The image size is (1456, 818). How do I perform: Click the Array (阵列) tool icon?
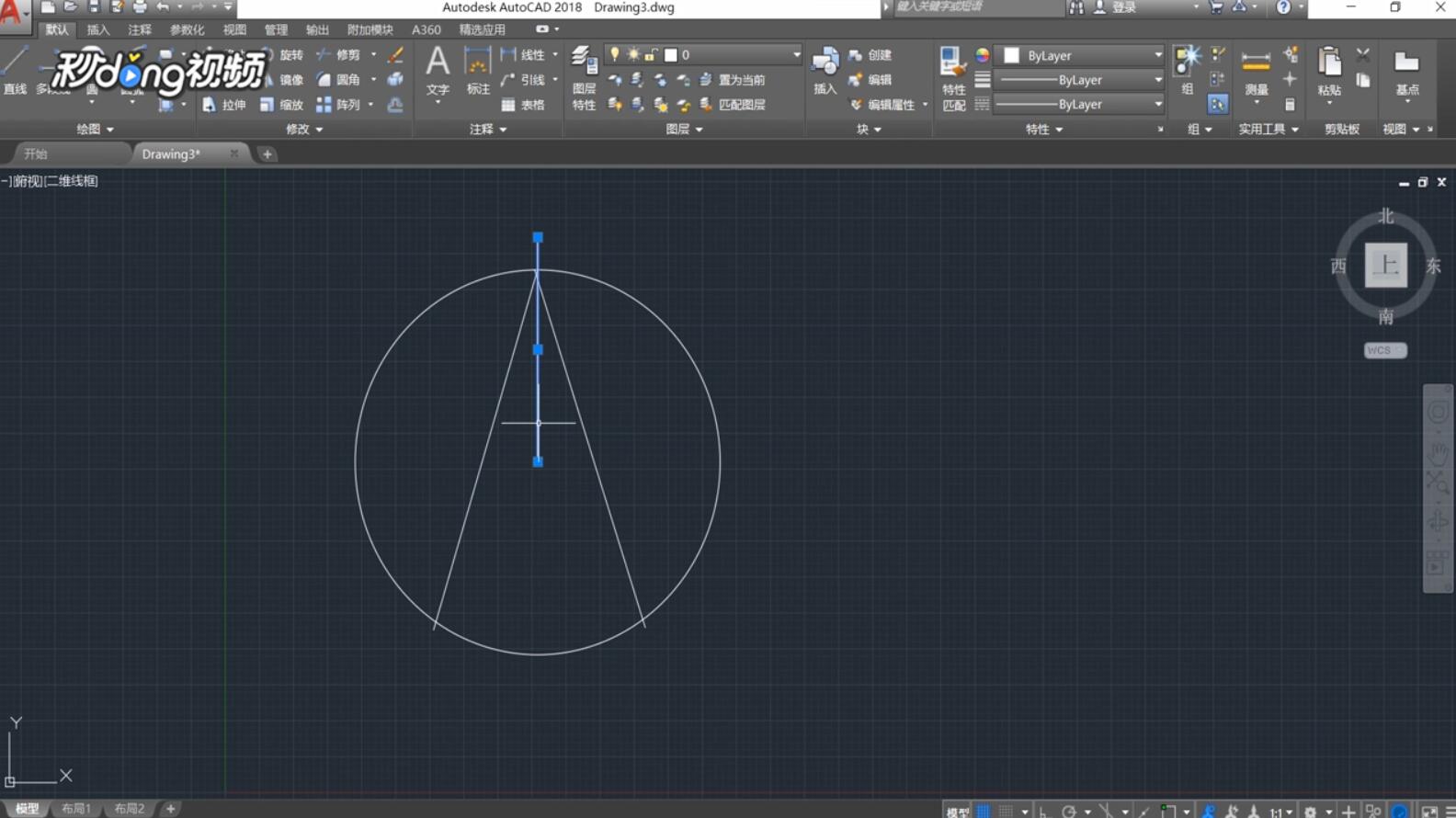click(x=324, y=105)
